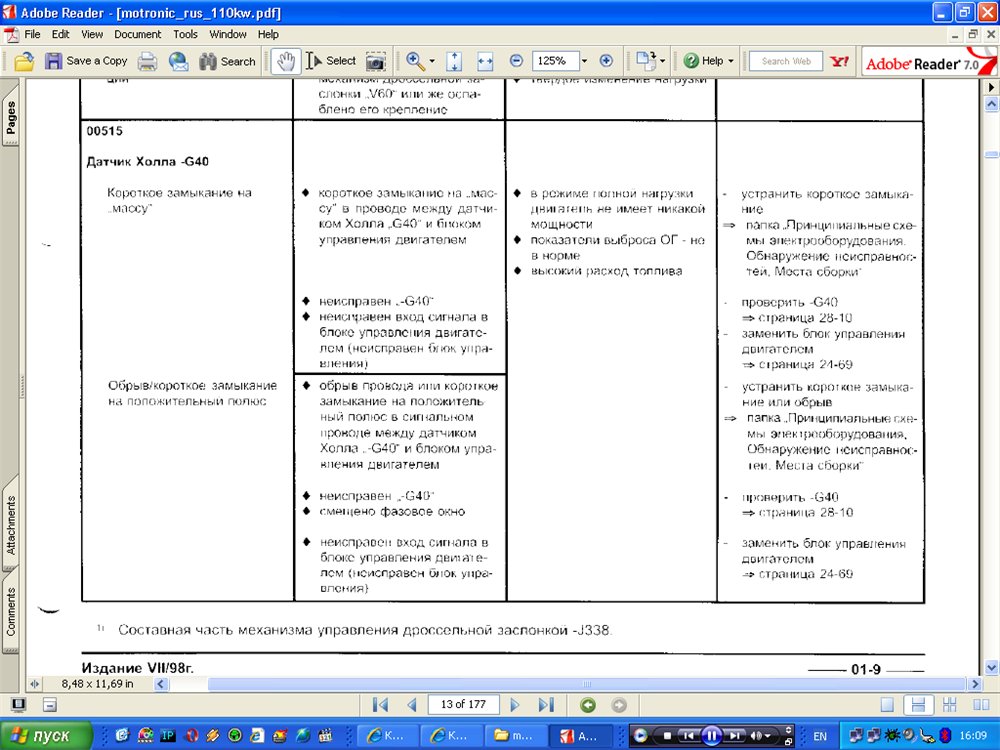Open the Comments side panel tab
This screenshot has width=1000, height=750.
10,611
